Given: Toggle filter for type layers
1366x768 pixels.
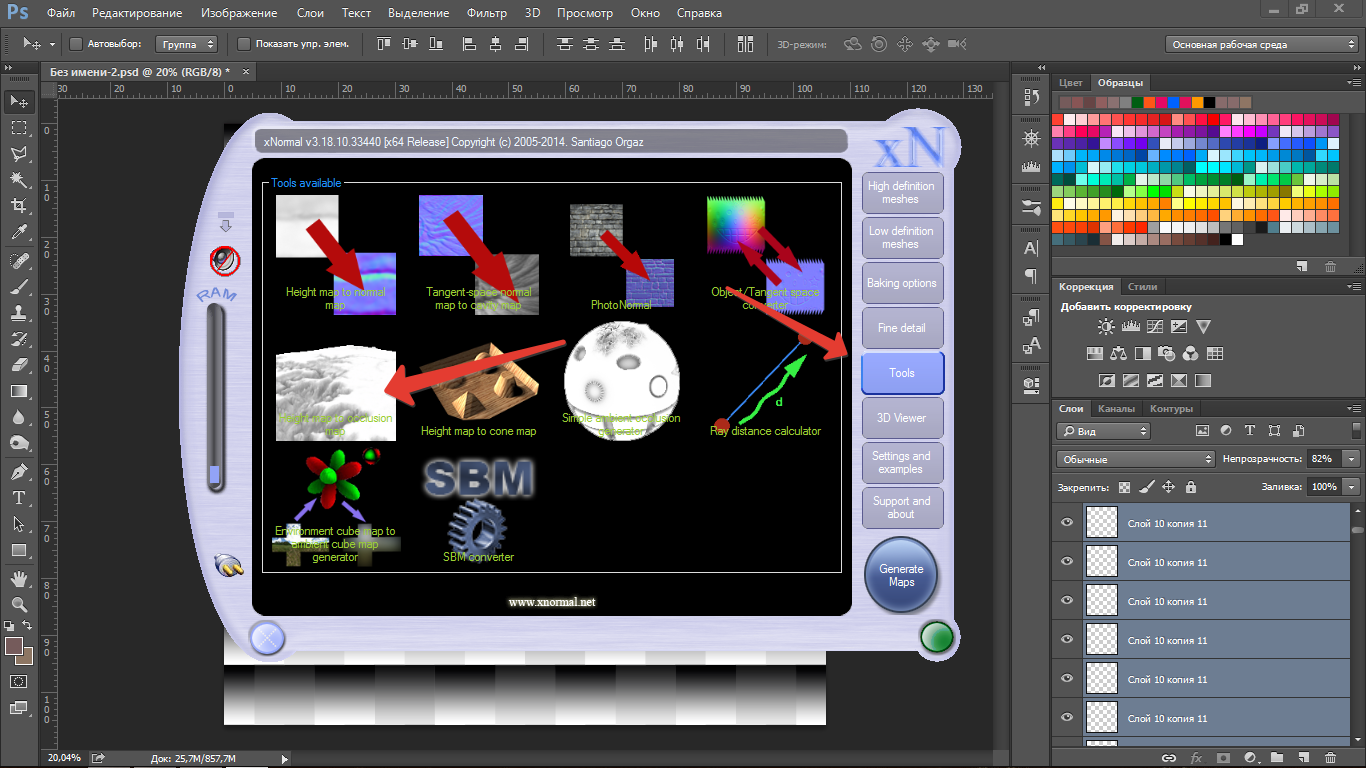Looking at the screenshot, I should (1250, 431).
